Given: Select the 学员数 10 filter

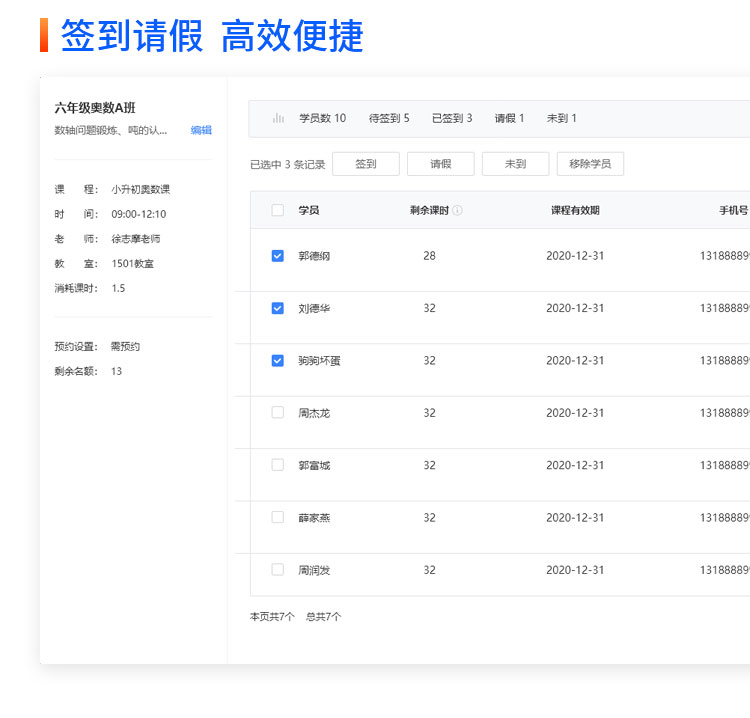Looking at the screenshot, I should (322, 118).
